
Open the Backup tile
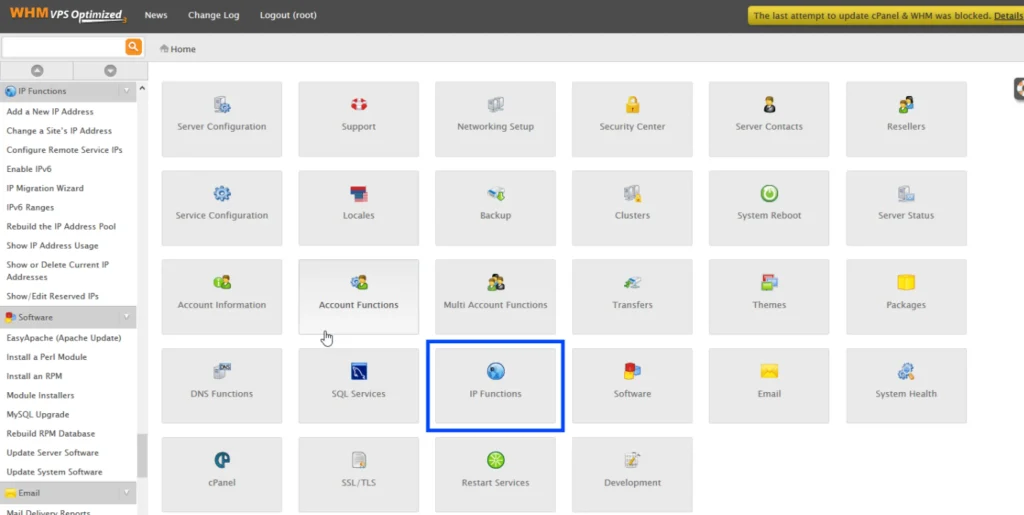495,208
